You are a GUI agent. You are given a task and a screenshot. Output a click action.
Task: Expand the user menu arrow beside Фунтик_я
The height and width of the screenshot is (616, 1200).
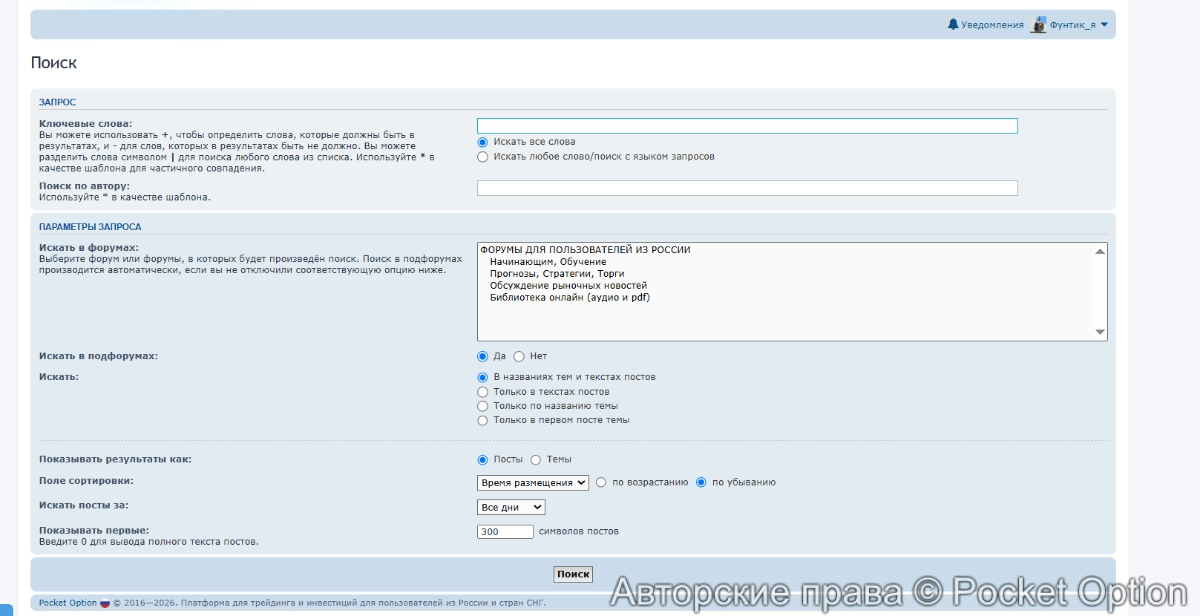(1104, 24)
